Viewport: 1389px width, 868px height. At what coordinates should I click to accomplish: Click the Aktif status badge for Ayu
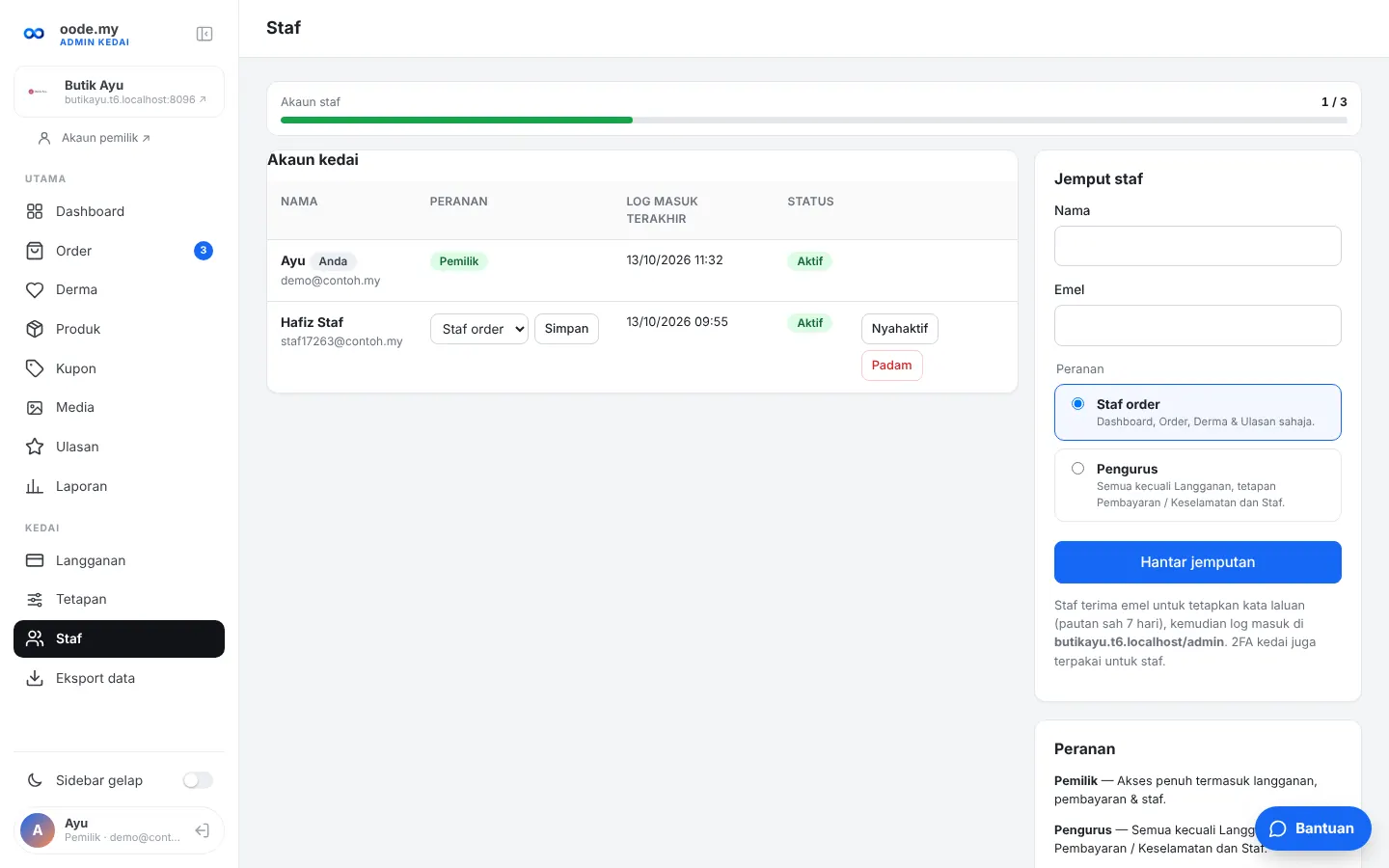point(810,261)
